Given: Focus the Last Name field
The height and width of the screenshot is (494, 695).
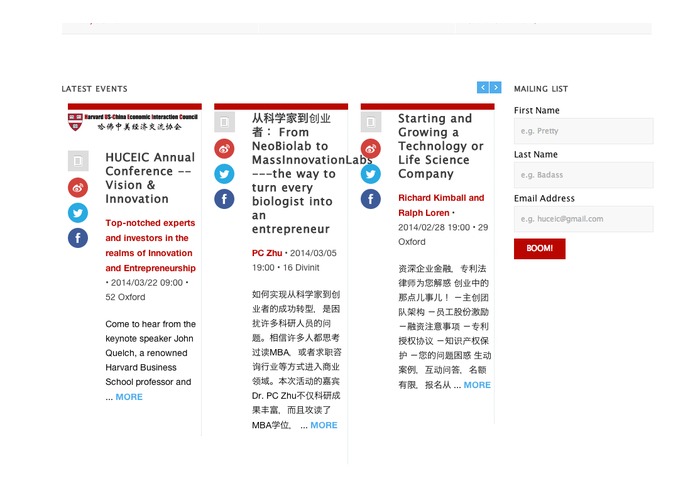Looking at the screenshot, I should pyautogui.click(x=583, y=175).
